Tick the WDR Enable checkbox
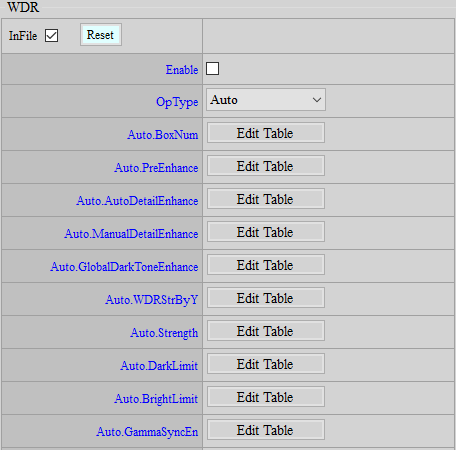456x450 pixels. point(212,69)
